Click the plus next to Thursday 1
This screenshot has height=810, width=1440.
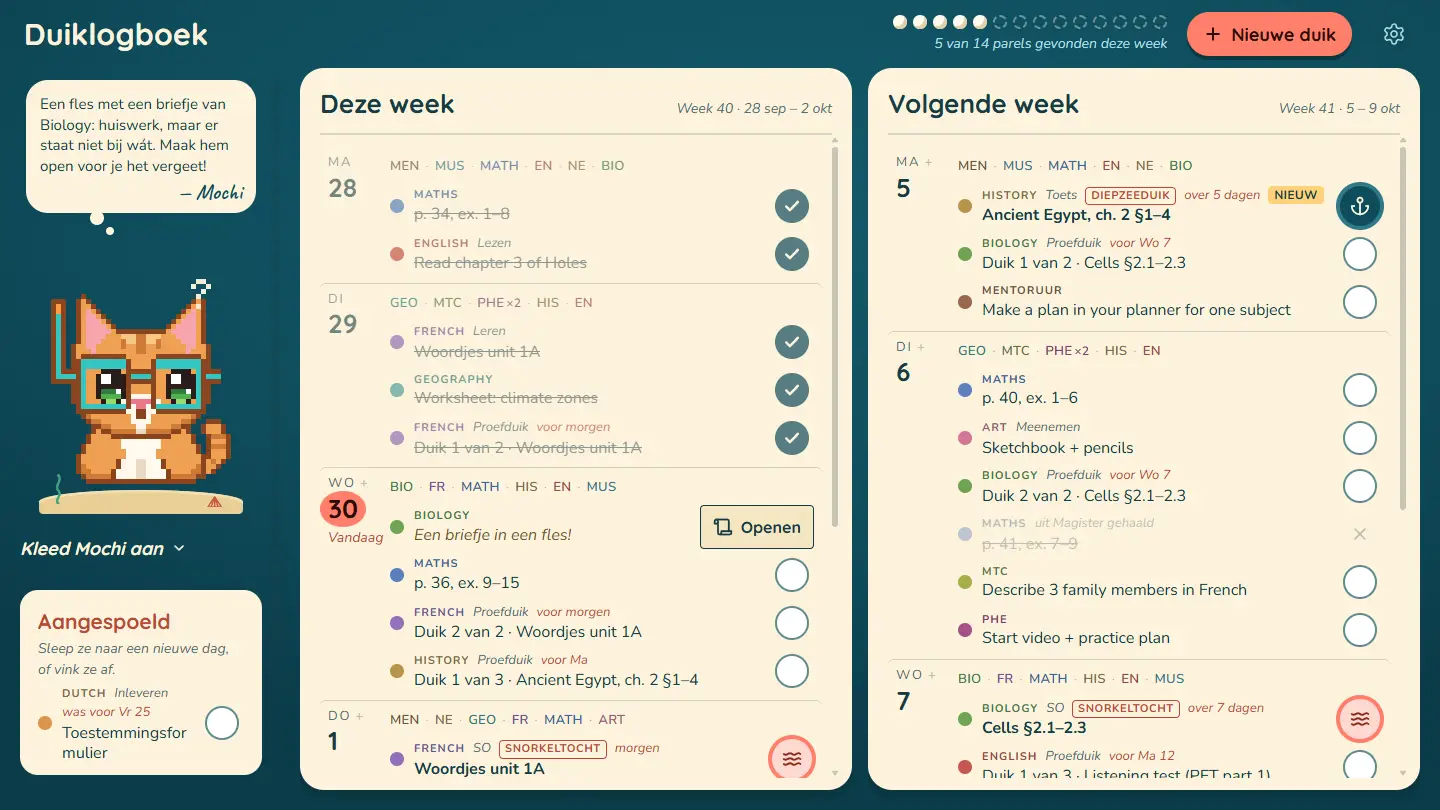click(x=359, y=716)
